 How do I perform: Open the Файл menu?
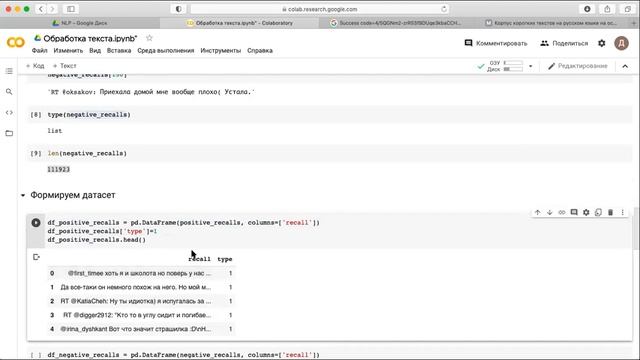click(40, 51)
